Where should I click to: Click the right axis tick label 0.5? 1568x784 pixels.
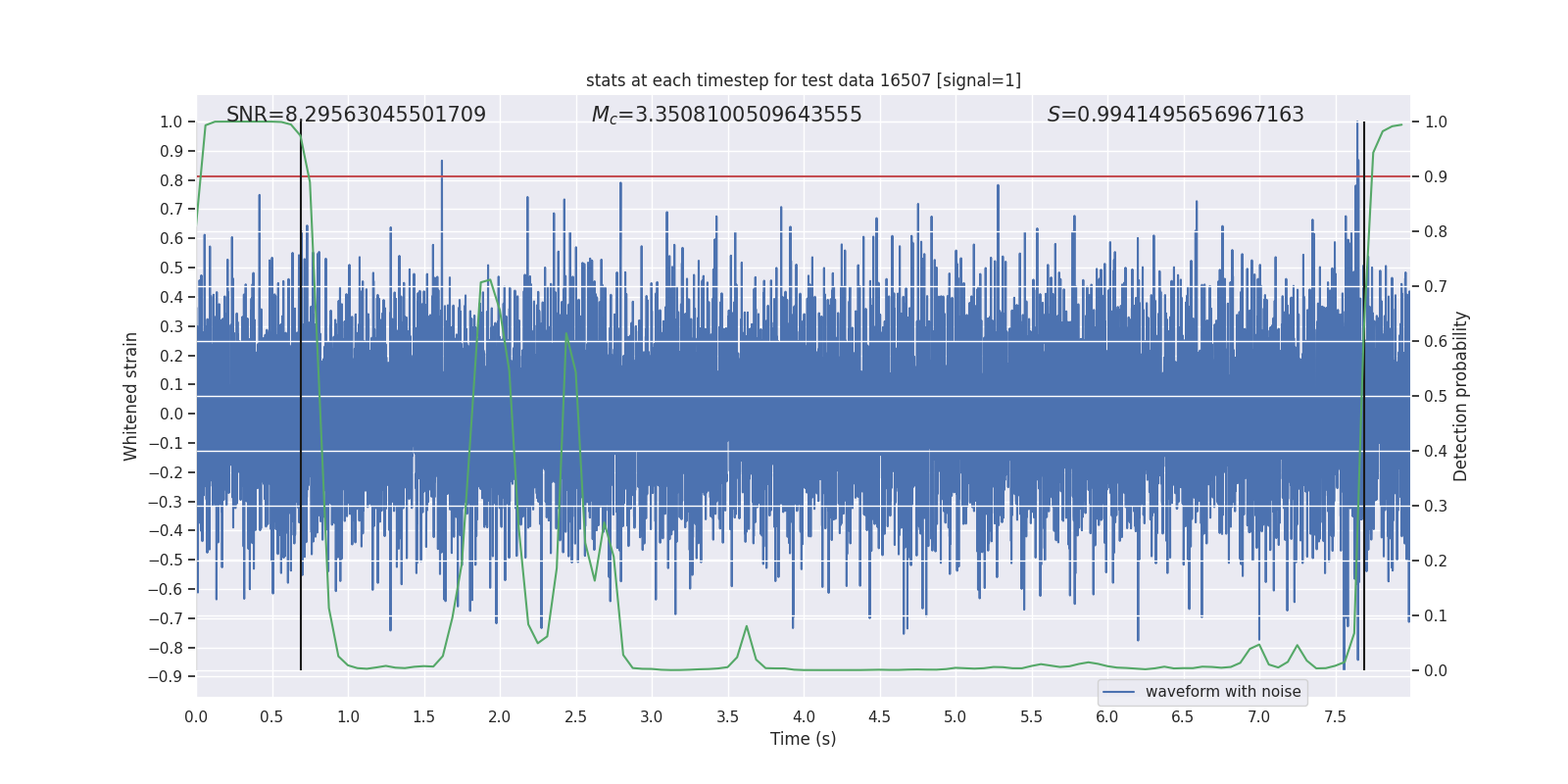(1436, 397)
